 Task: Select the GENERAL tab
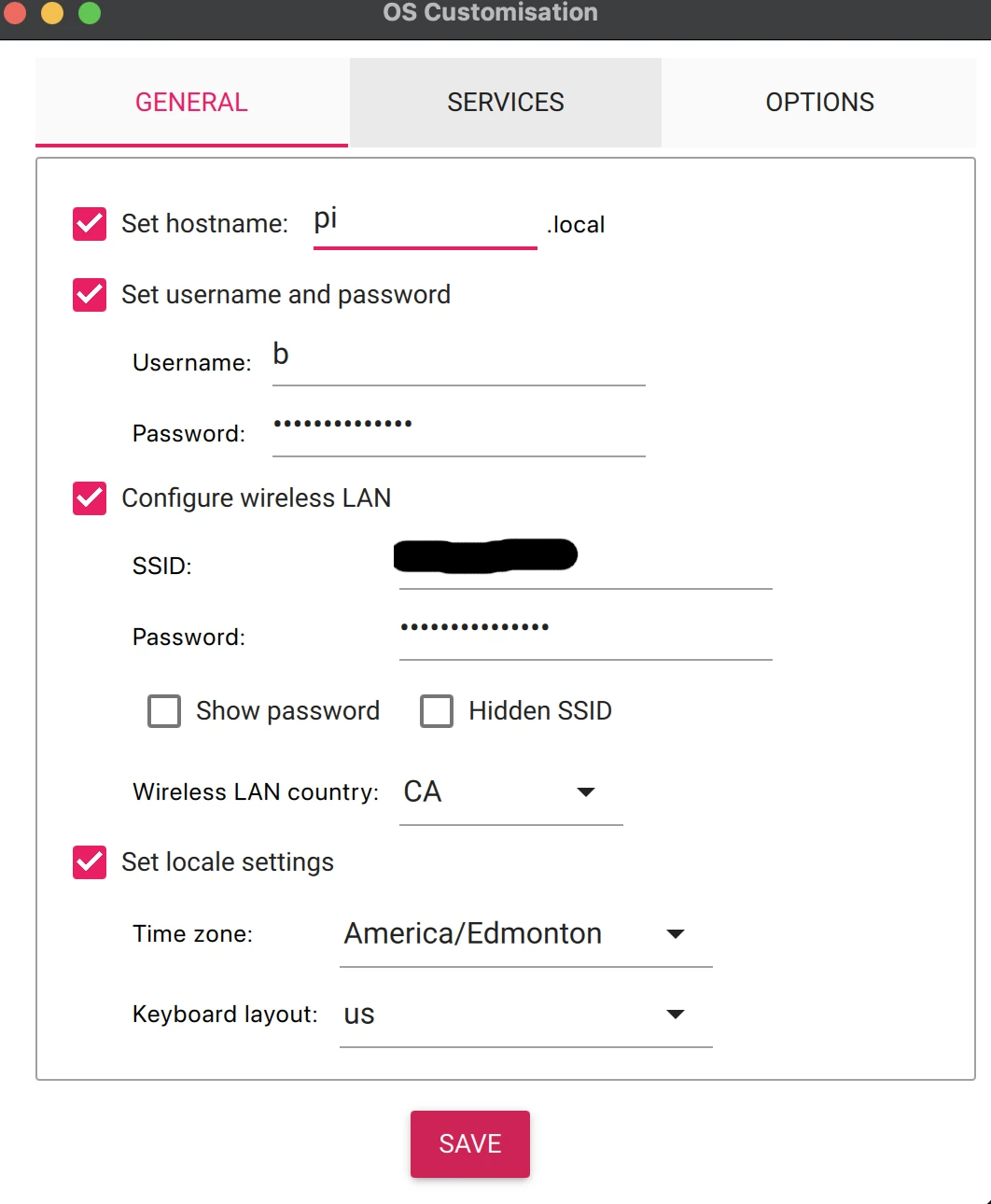(191, 103)
